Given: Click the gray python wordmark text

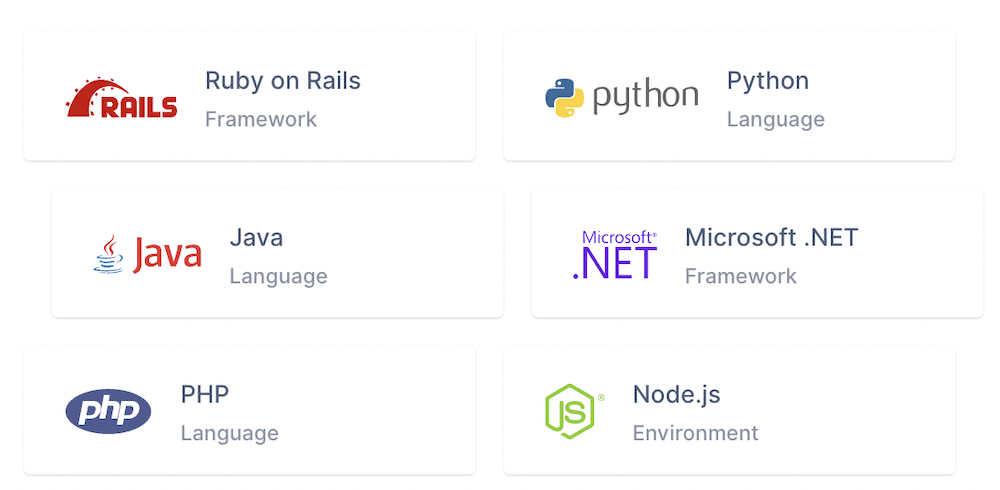Looking at the screenshot, I should tap(645, 98).
